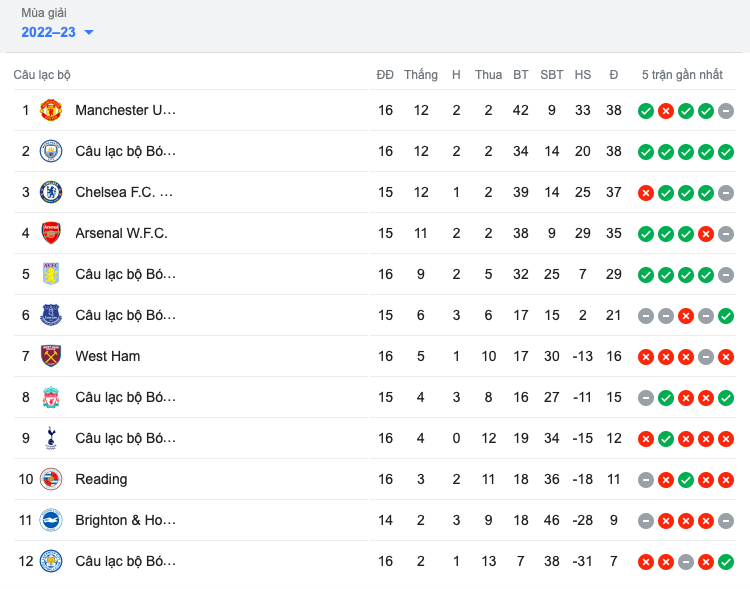
Task: Open the 2022–23 season dropdown
Action: 49,32
